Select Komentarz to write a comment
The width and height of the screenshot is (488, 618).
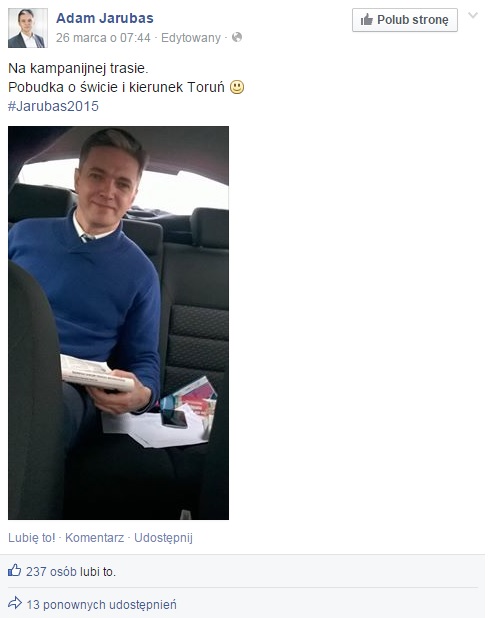(x=95, y=538)
